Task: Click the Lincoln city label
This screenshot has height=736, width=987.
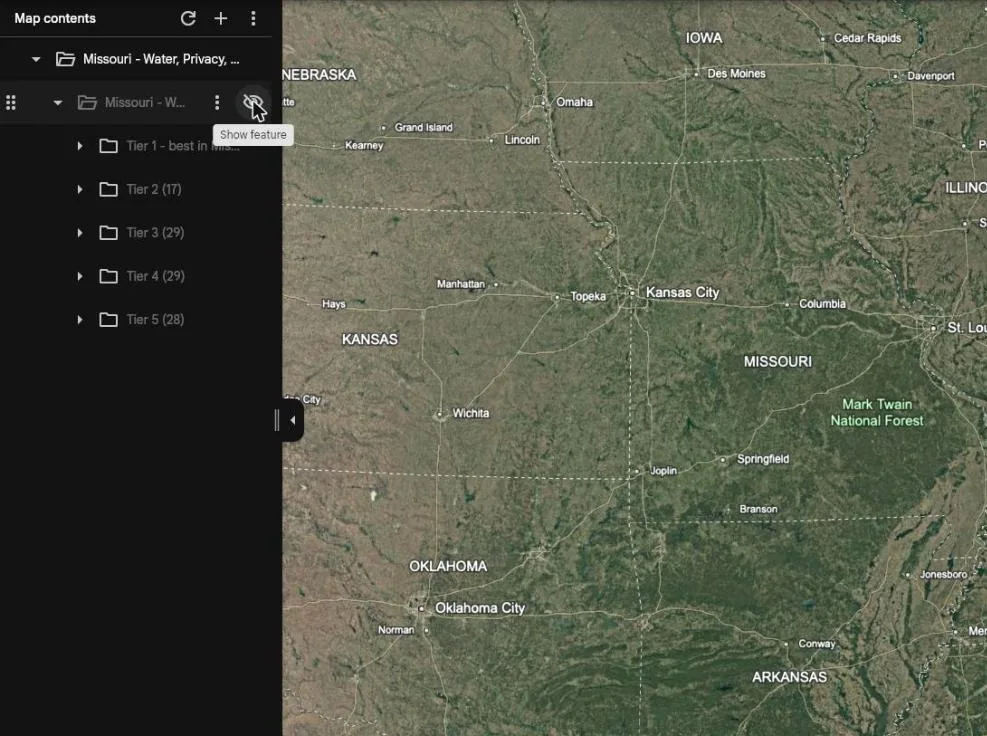Action: (522, 140)
